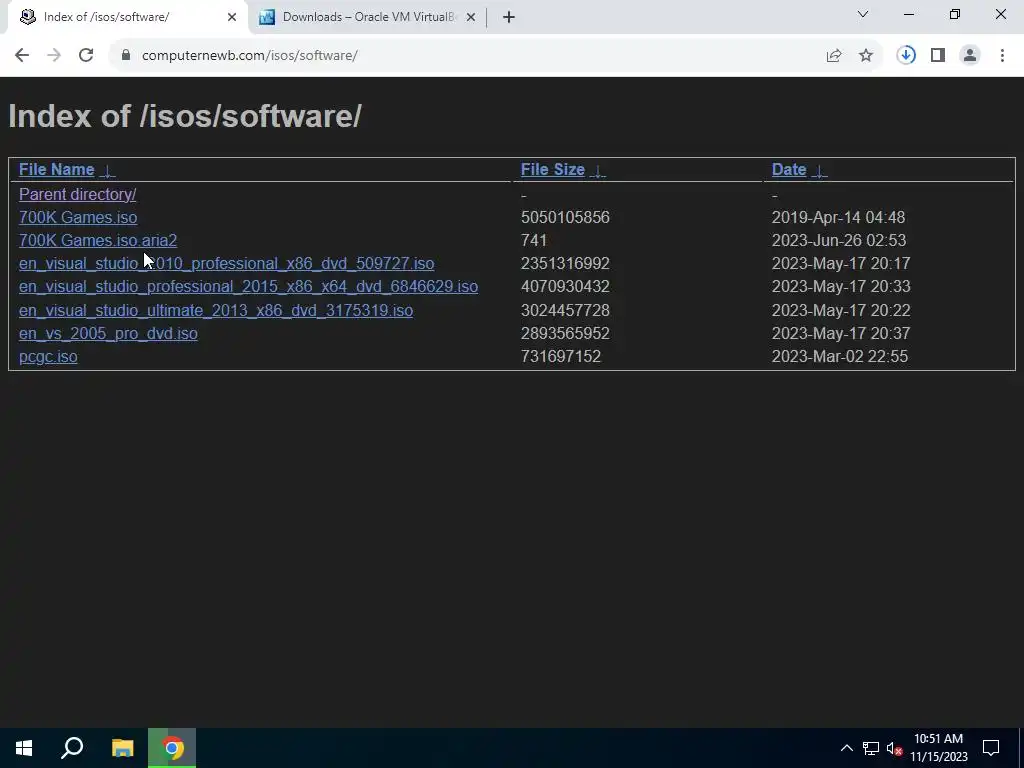1024x768 pixels.
Task: Close the Index of /isos/software/ tab
Action: [x=232, y=18]
